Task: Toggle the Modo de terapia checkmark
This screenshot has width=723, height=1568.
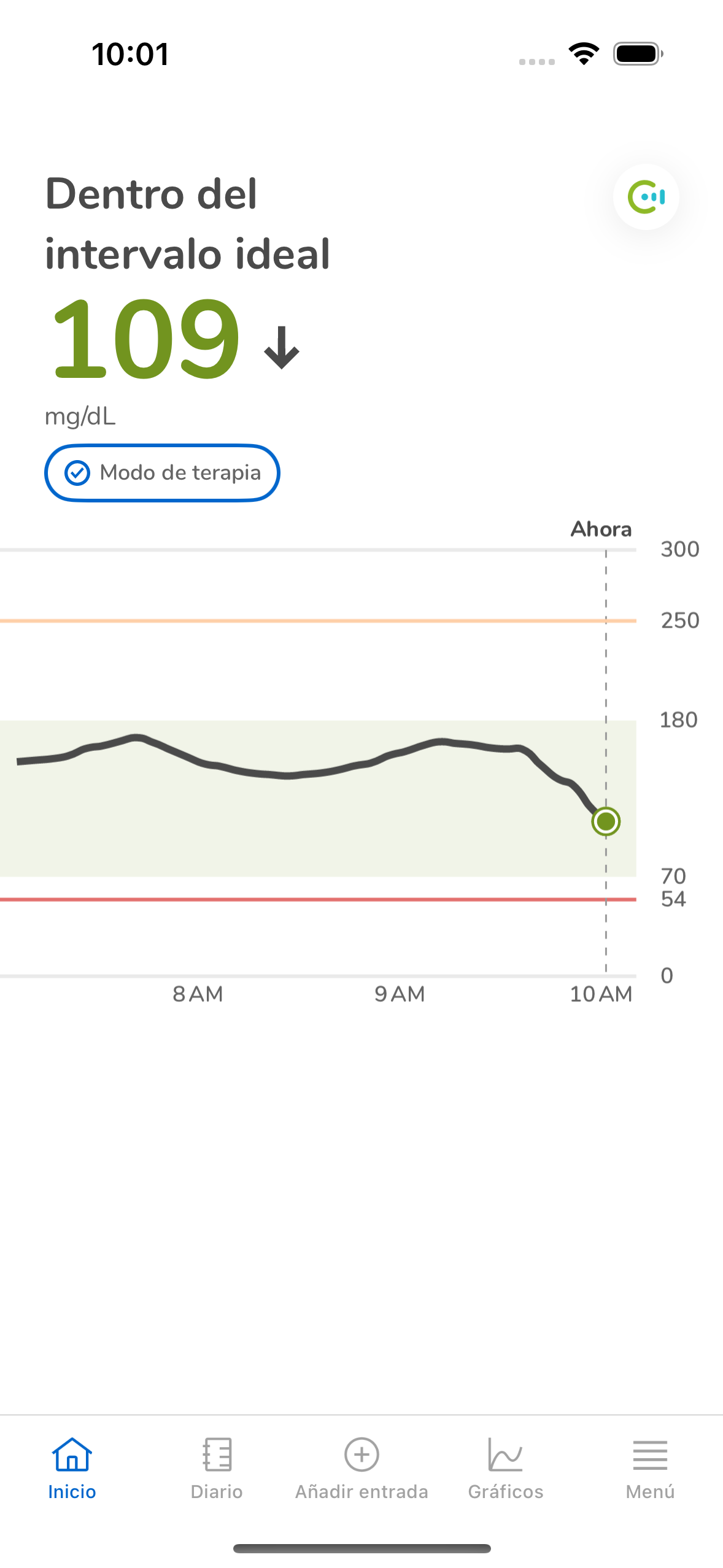Action: (77, 473)
